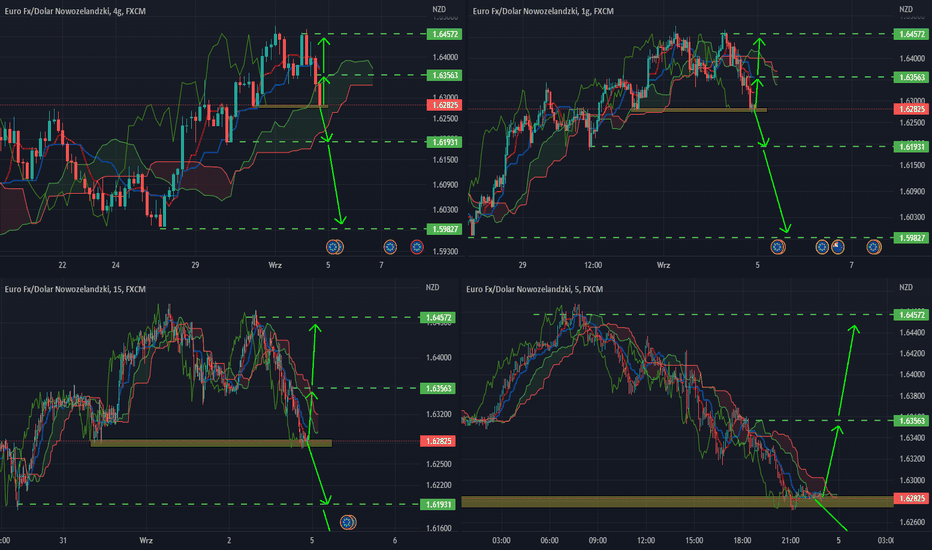This screenshot has width=932, height=550.
Task: Select the 1.61931 level label in 15-minute chart
Action: pyautogui.click(x=437, y=504)
